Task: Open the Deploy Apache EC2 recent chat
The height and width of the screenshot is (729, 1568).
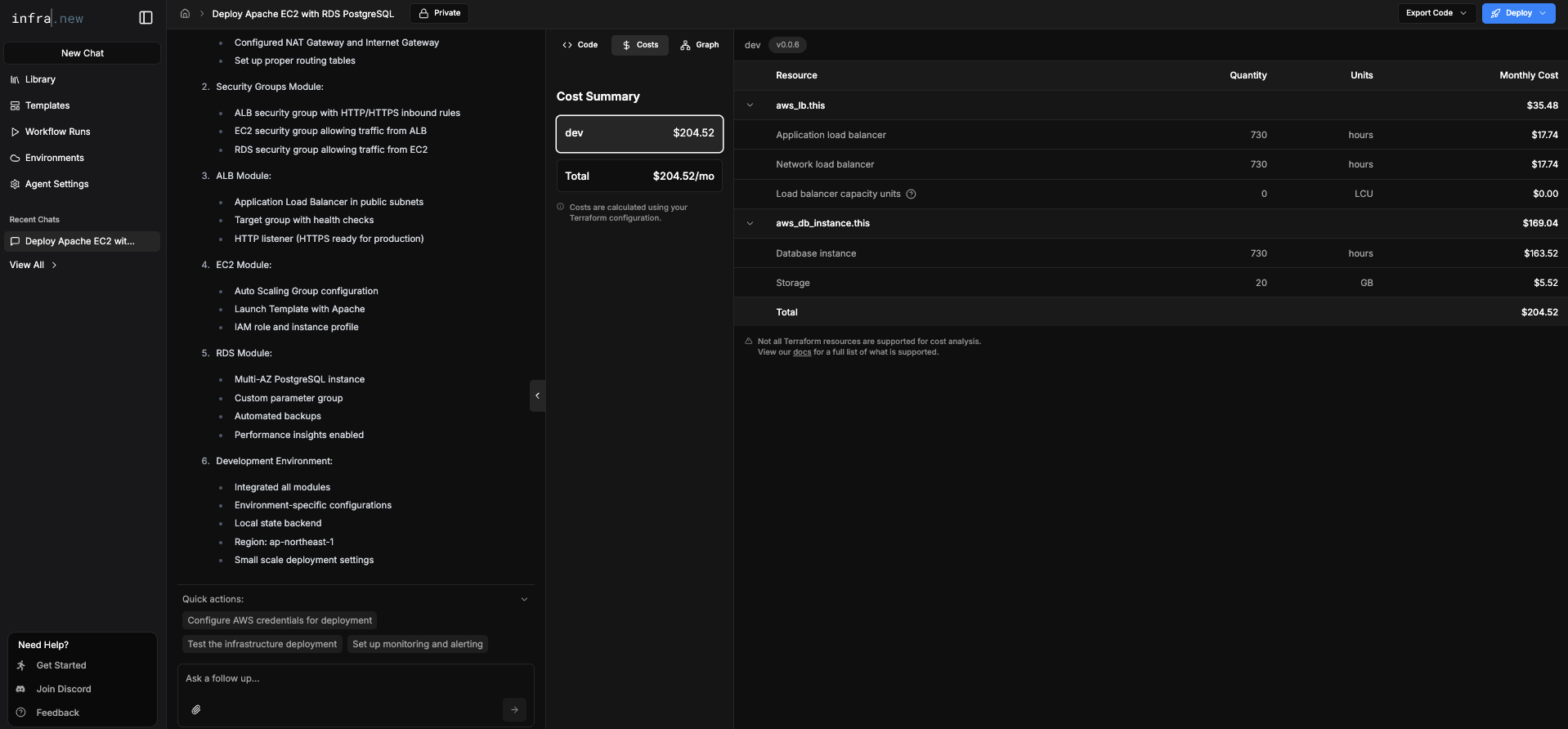Action: point(83,241)
